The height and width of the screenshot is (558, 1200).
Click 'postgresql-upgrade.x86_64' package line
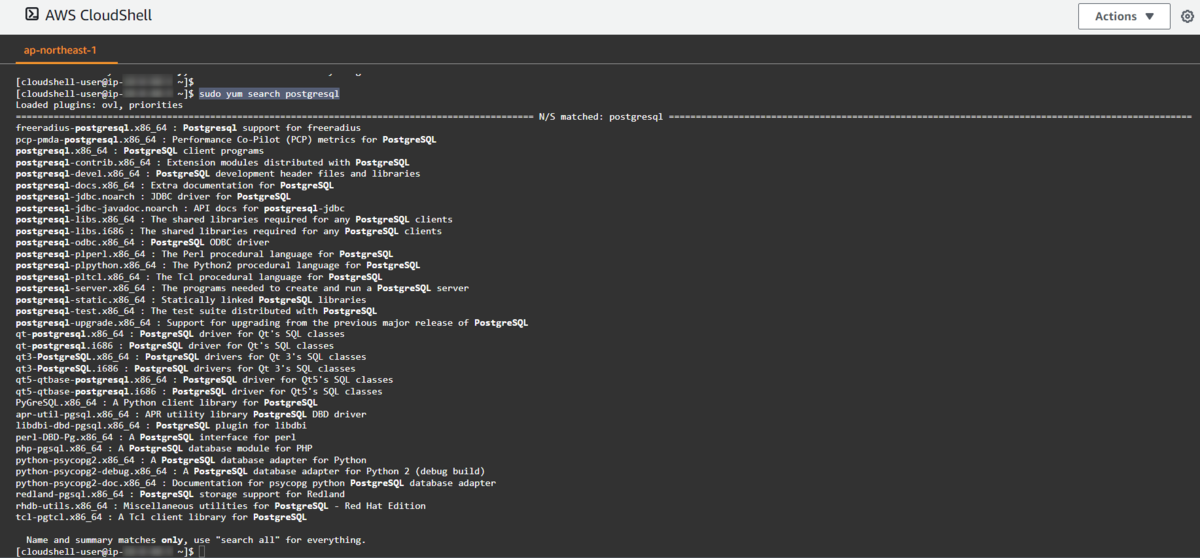coord(272,323)
